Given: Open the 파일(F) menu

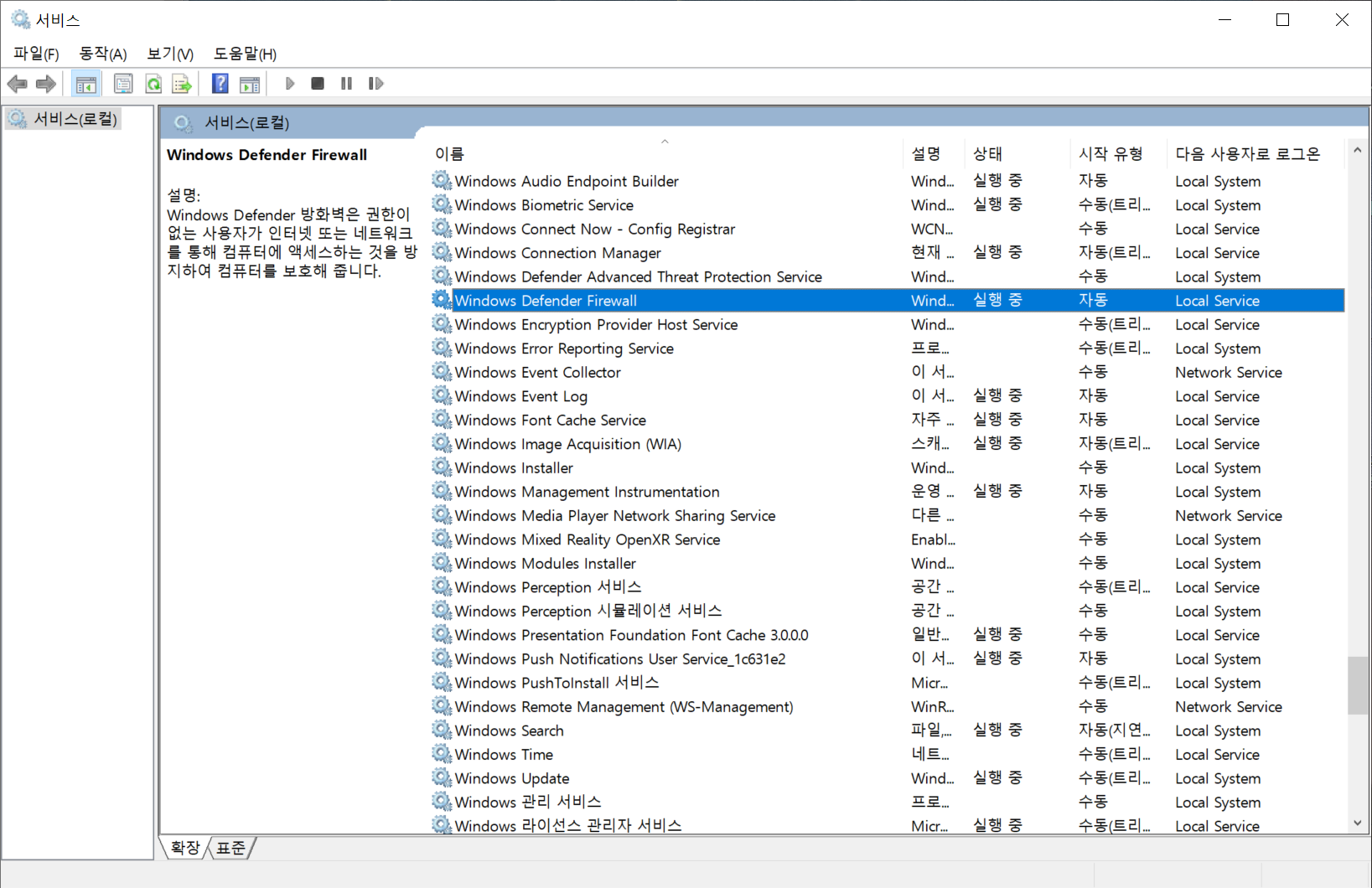Looking at the screenshot, I should pyautogui.click(x=36, y=54).
